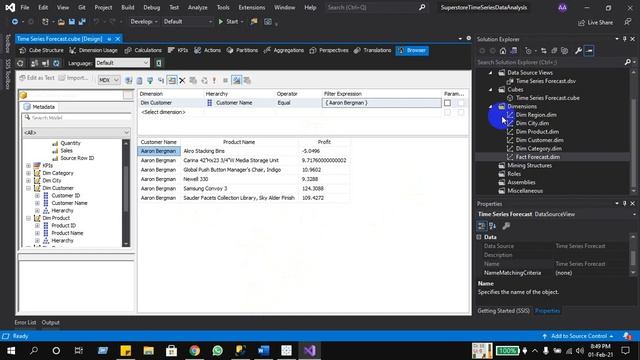
Task: Click the Filter Expression cell { Aaron Bergman }
Action: pos(382,103)
